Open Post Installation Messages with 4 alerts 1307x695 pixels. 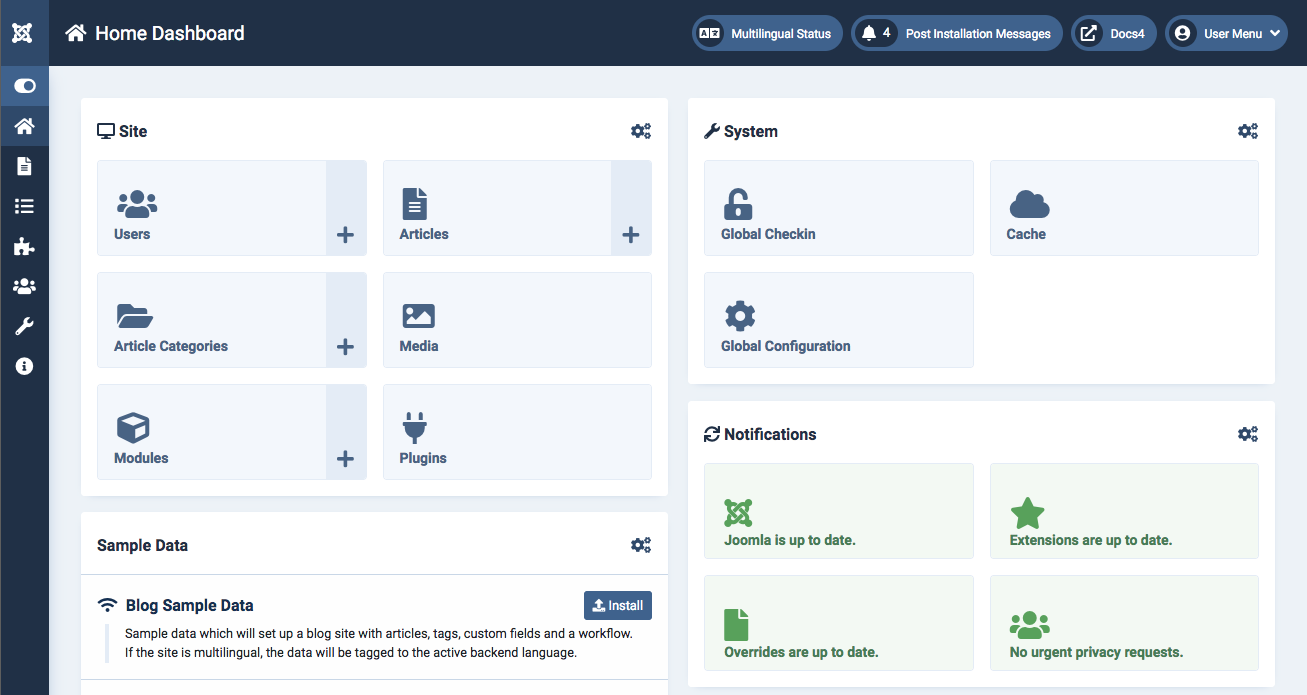coord(956,33)
